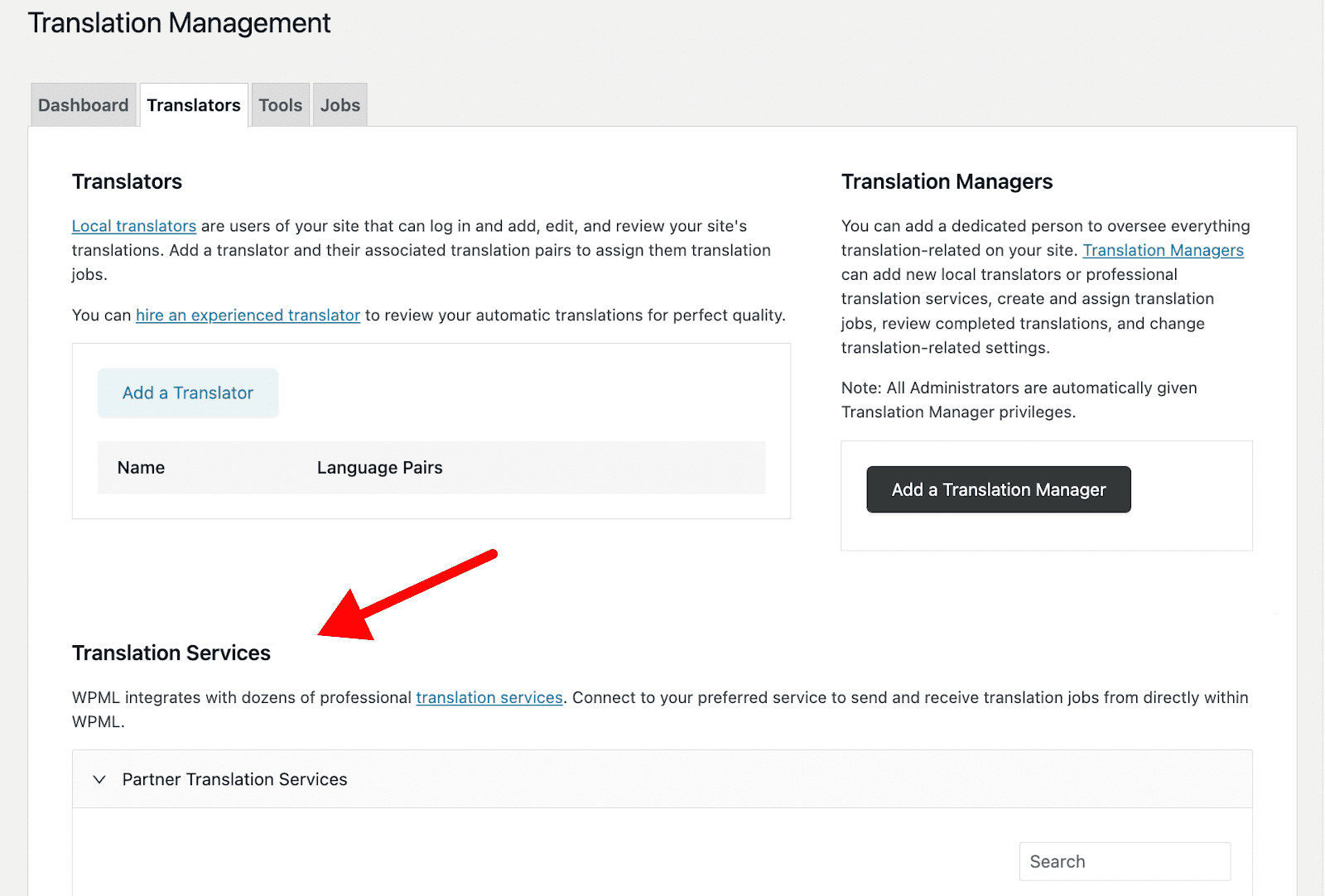Click the Translators section heading

click(127, 181)
